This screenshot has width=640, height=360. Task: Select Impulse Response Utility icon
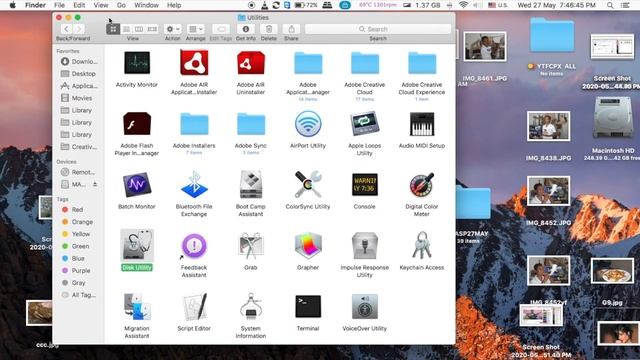click(364, 245)
